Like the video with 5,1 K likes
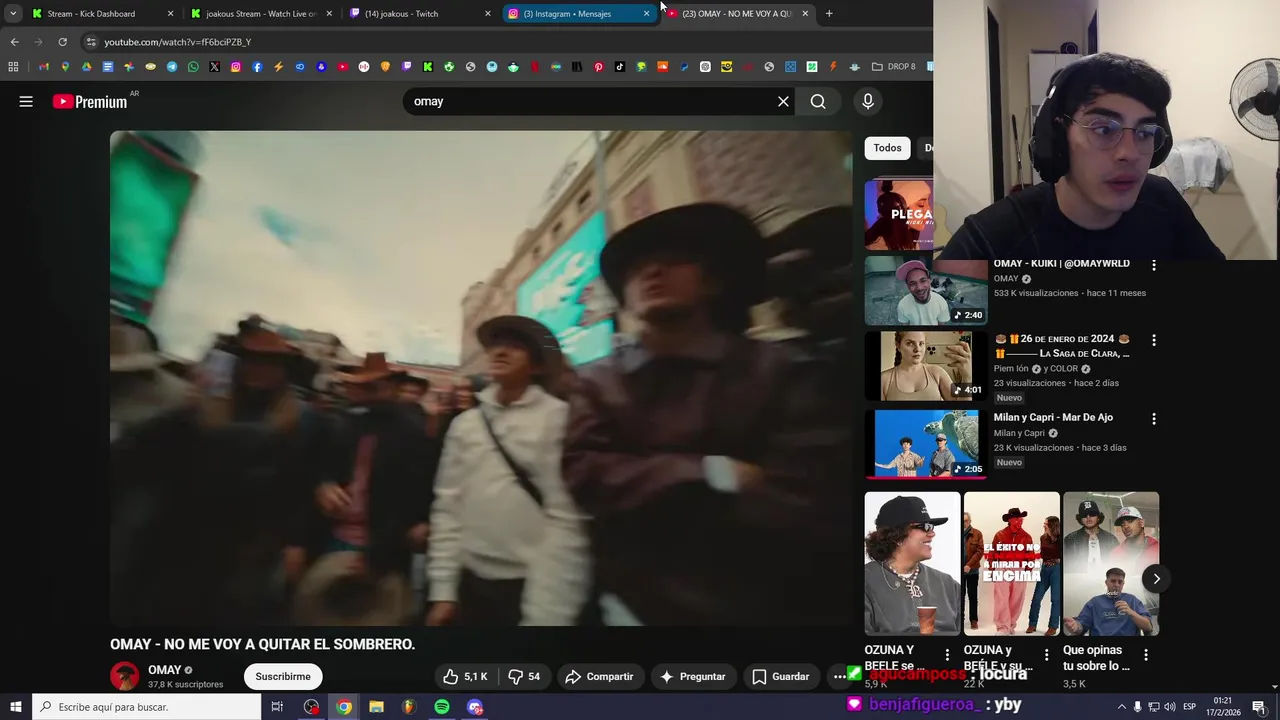This screenshot has width=1280, height=720. click(x=466, y=677)
